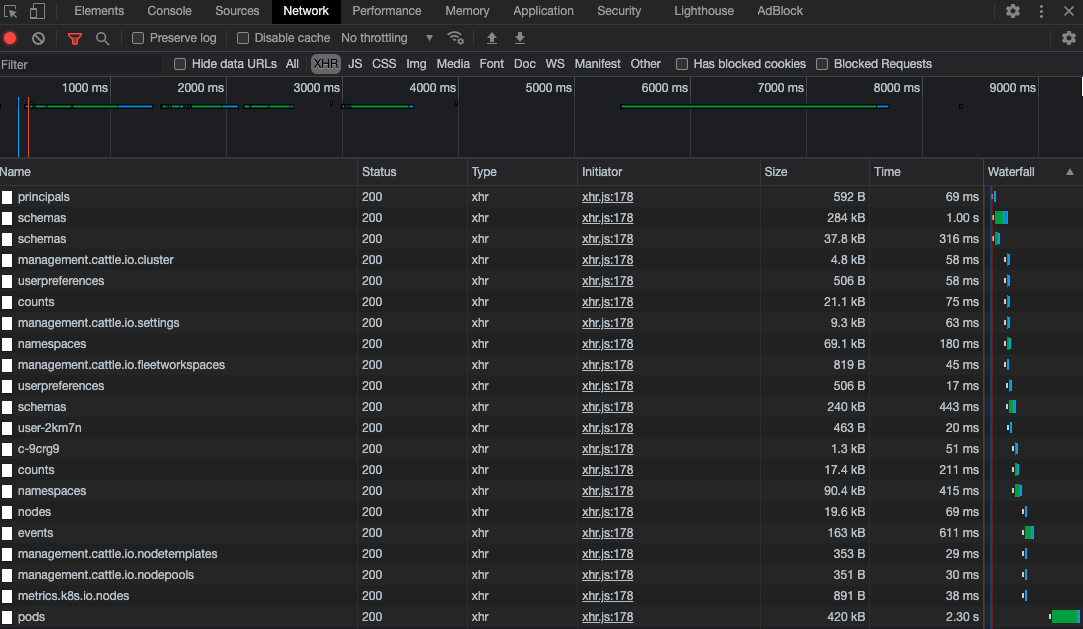Filter requests by CSS type
1083x629 pixels.
[x=384, y=64]
